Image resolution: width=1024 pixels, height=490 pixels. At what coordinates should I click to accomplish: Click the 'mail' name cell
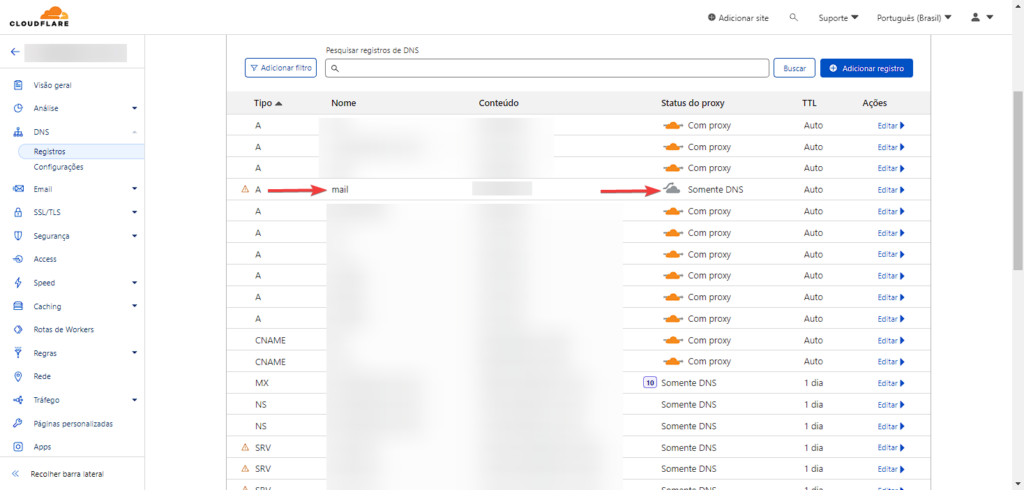point(340,189)
